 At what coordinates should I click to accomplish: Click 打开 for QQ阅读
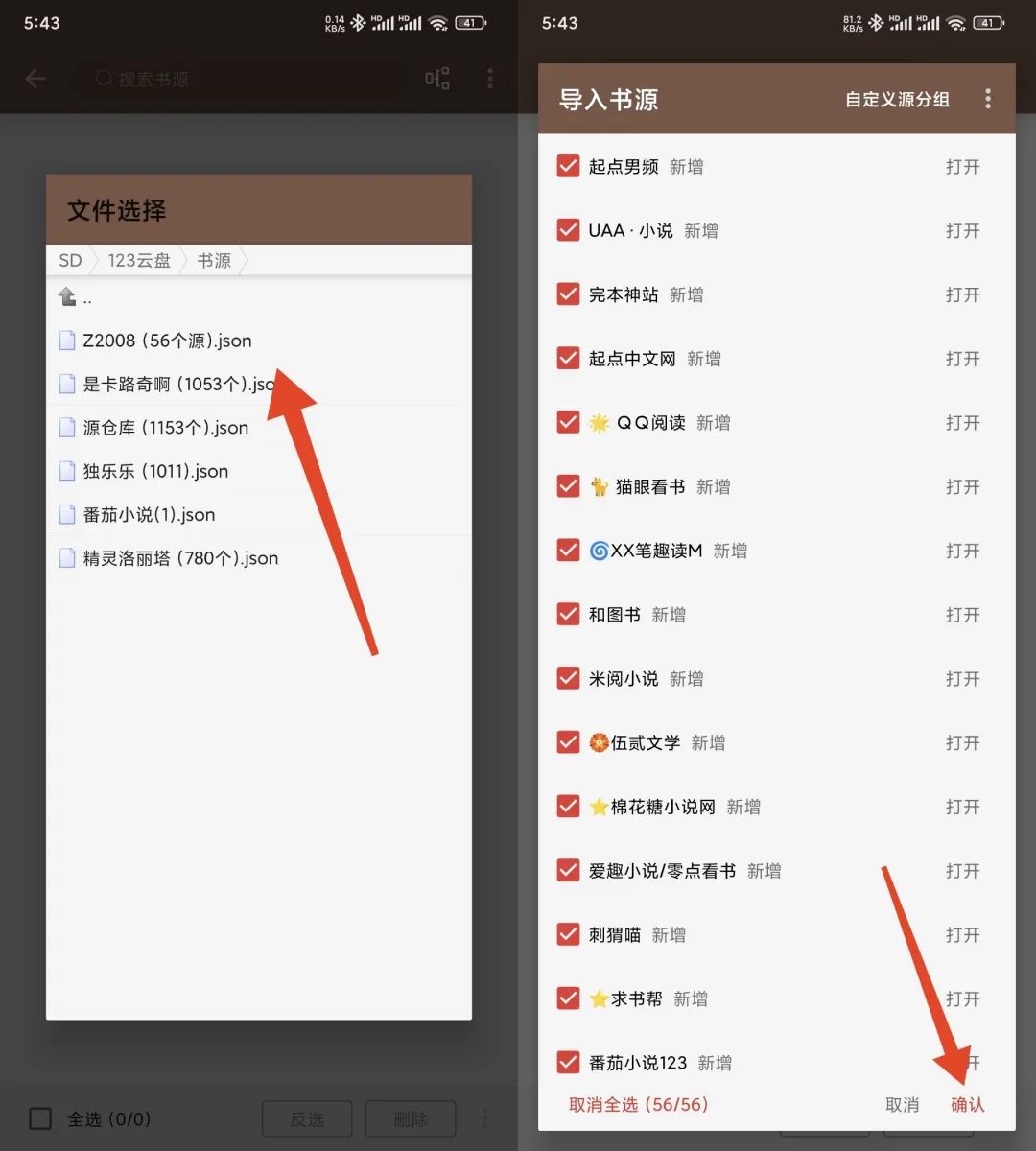(962, 423)
